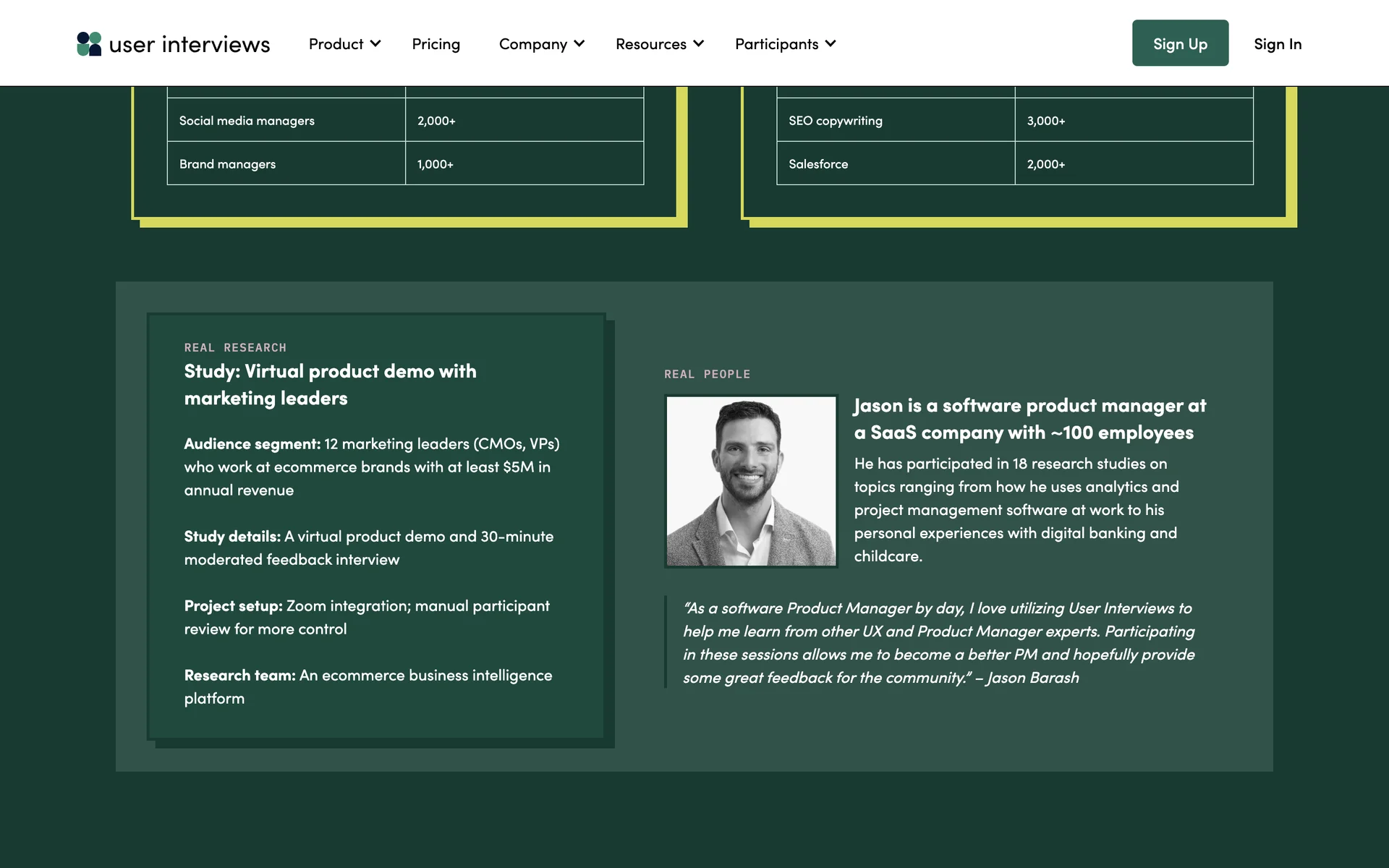Click the Salesforce table cell
This screenshot has height=868, width=1389.
(x=818, y=164)
